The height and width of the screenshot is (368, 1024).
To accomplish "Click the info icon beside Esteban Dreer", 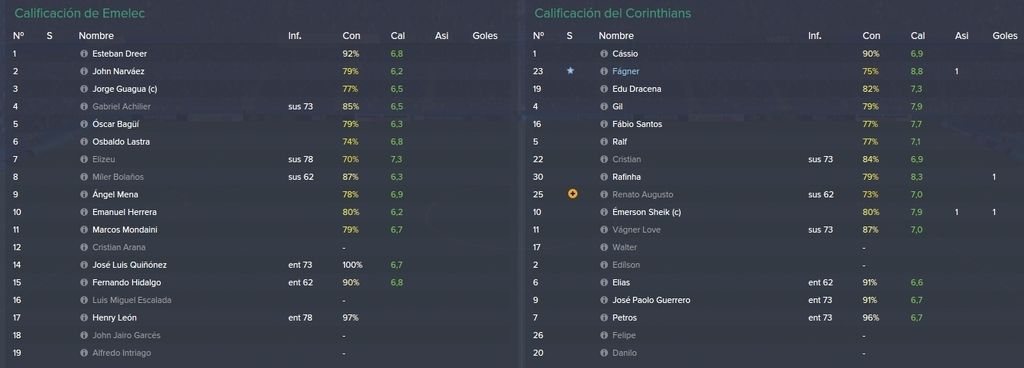I will point(84,54).
